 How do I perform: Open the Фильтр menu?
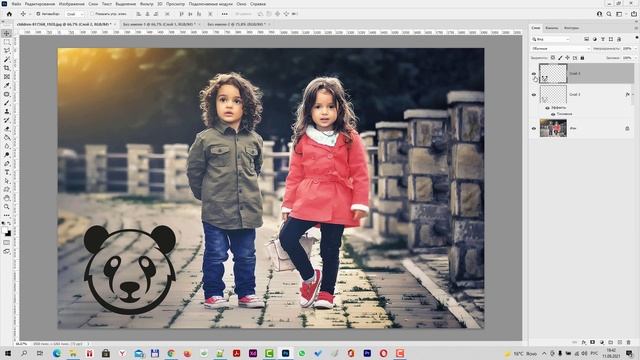tap(146, 4)
